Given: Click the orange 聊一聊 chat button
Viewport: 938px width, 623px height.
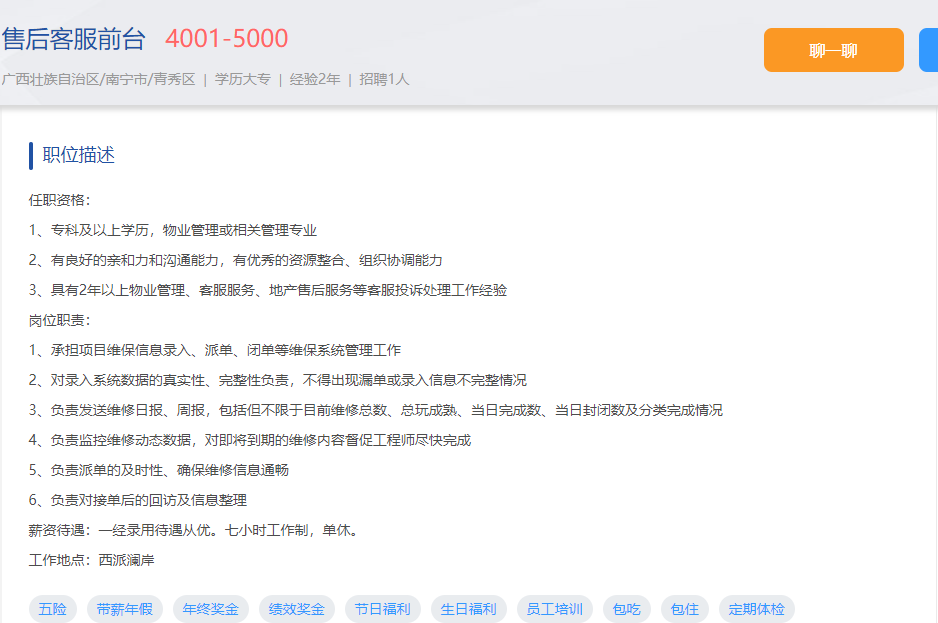Looking at the screenshot, I should pos(833,50).
